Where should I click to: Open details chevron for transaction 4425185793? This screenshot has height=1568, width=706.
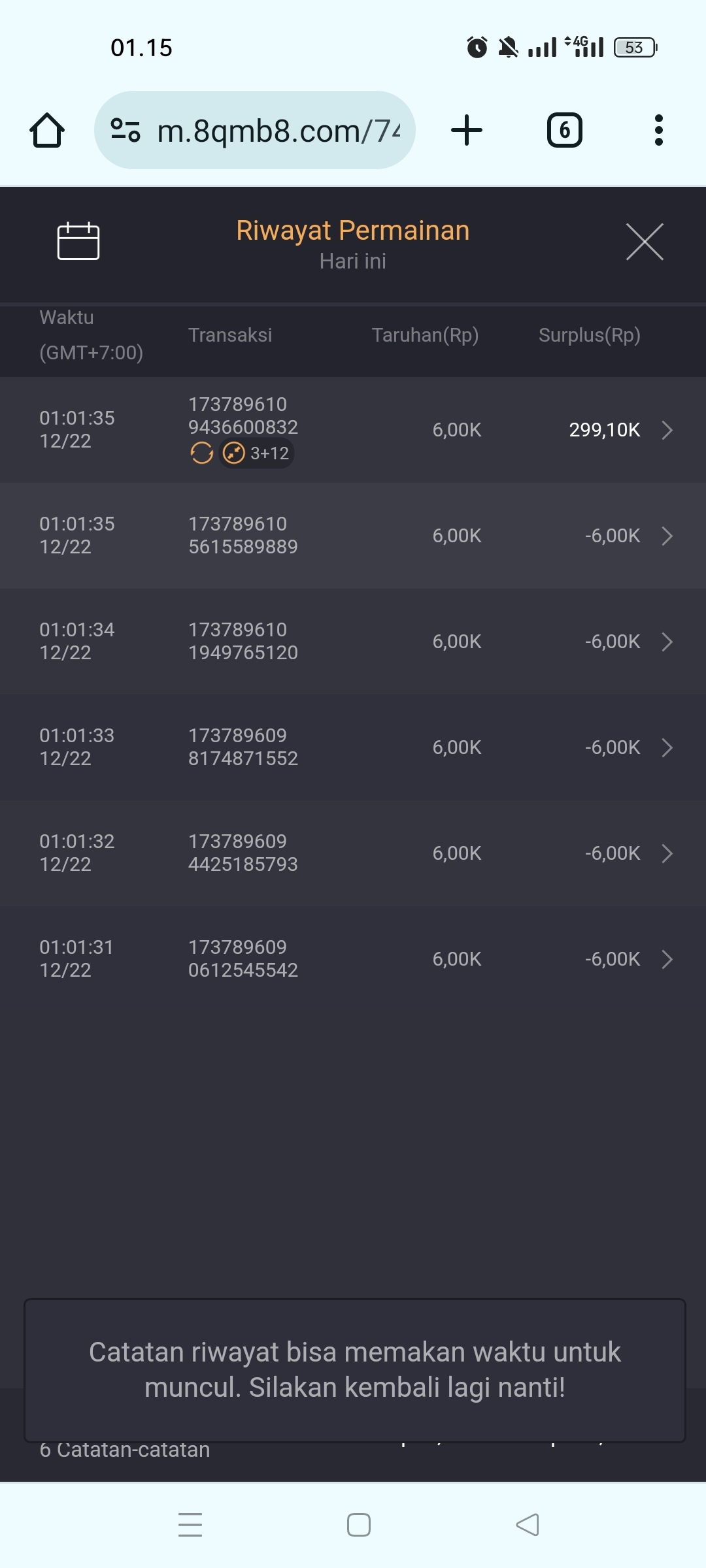point(667,853)
